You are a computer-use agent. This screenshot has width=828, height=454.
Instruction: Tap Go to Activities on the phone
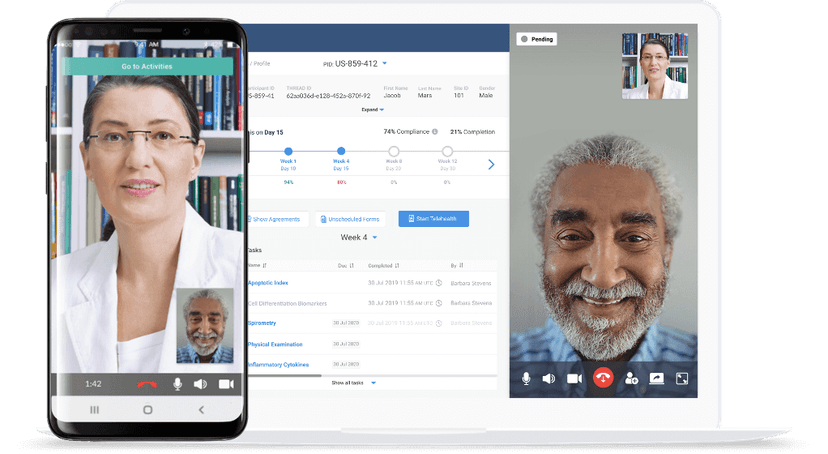point(147,66)
